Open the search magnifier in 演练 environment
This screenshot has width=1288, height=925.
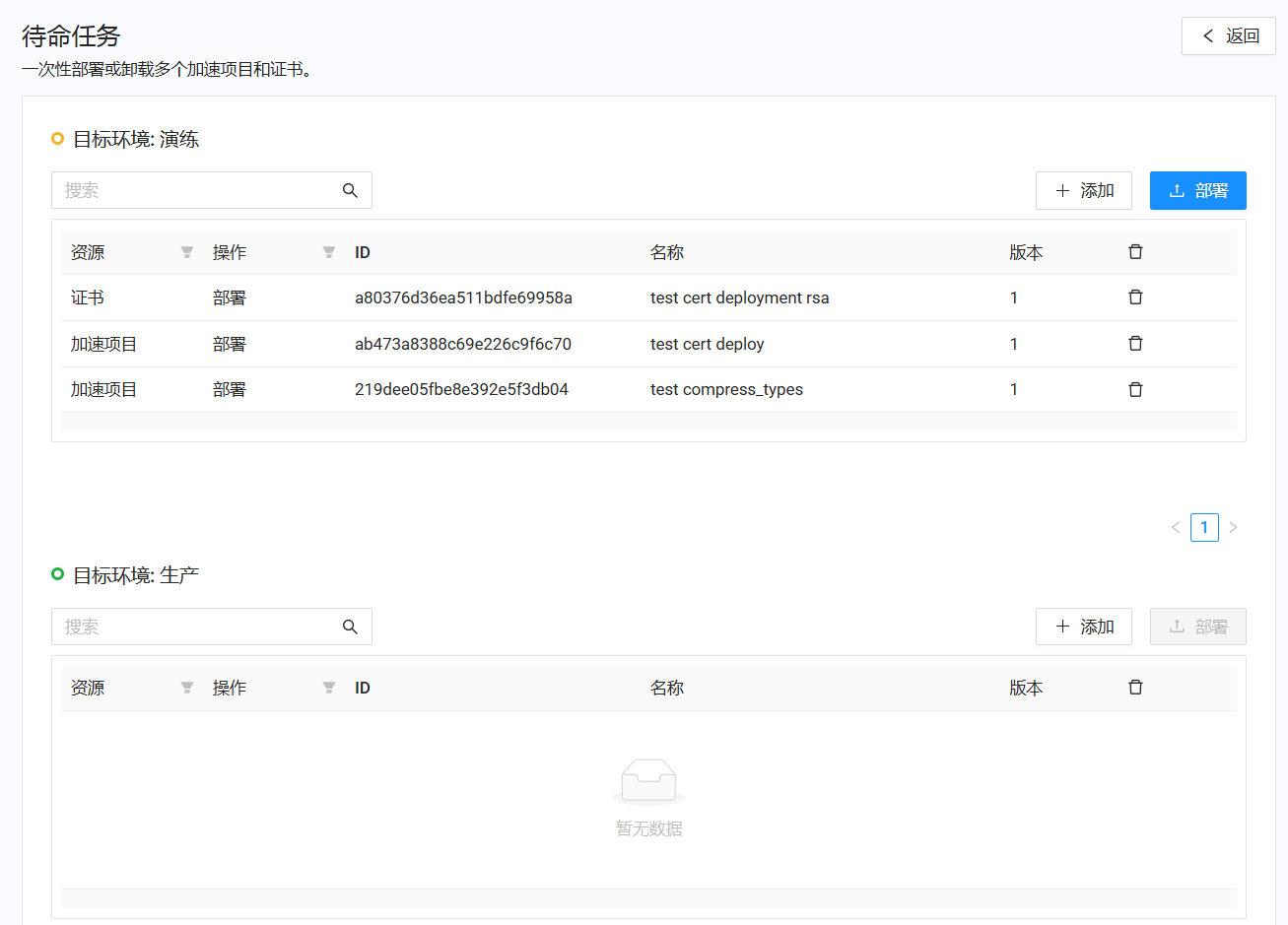(x=350, y=190)
